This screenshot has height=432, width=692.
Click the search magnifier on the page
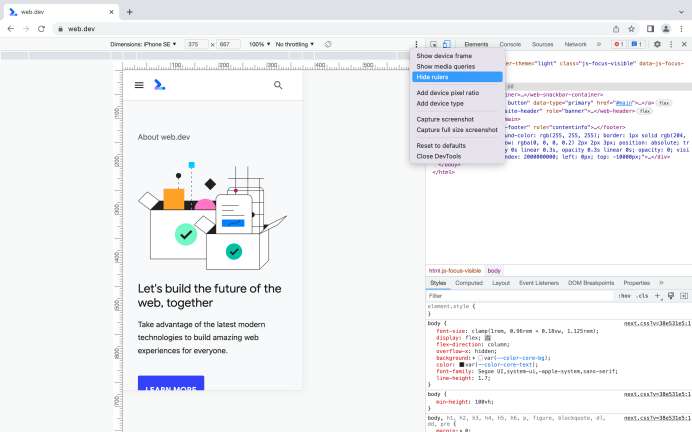click(x=278, y=85)
